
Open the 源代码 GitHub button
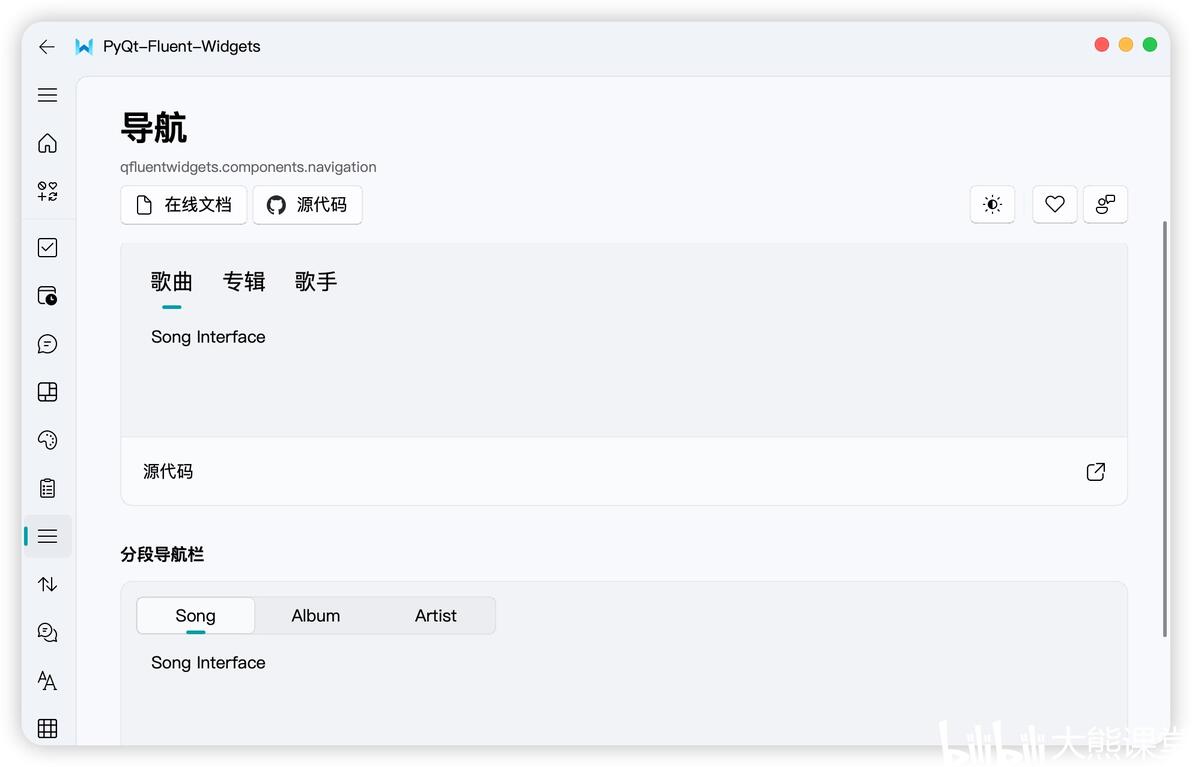307,204
